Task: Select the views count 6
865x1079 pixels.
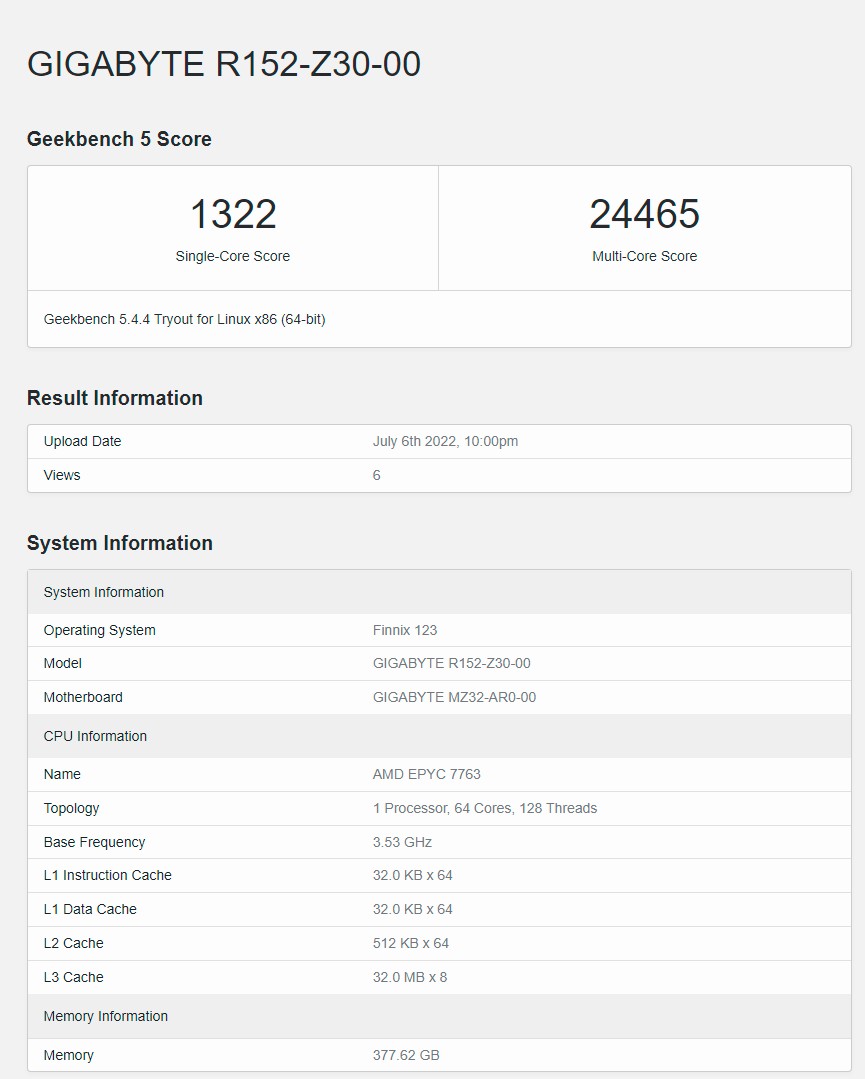Action: (x=376, y=475)
